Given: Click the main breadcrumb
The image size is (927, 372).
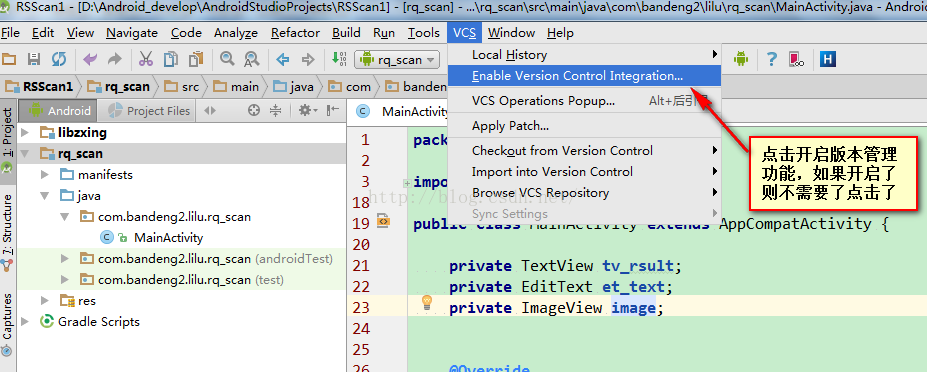Looking at the screenshot, I should [236, 87].
